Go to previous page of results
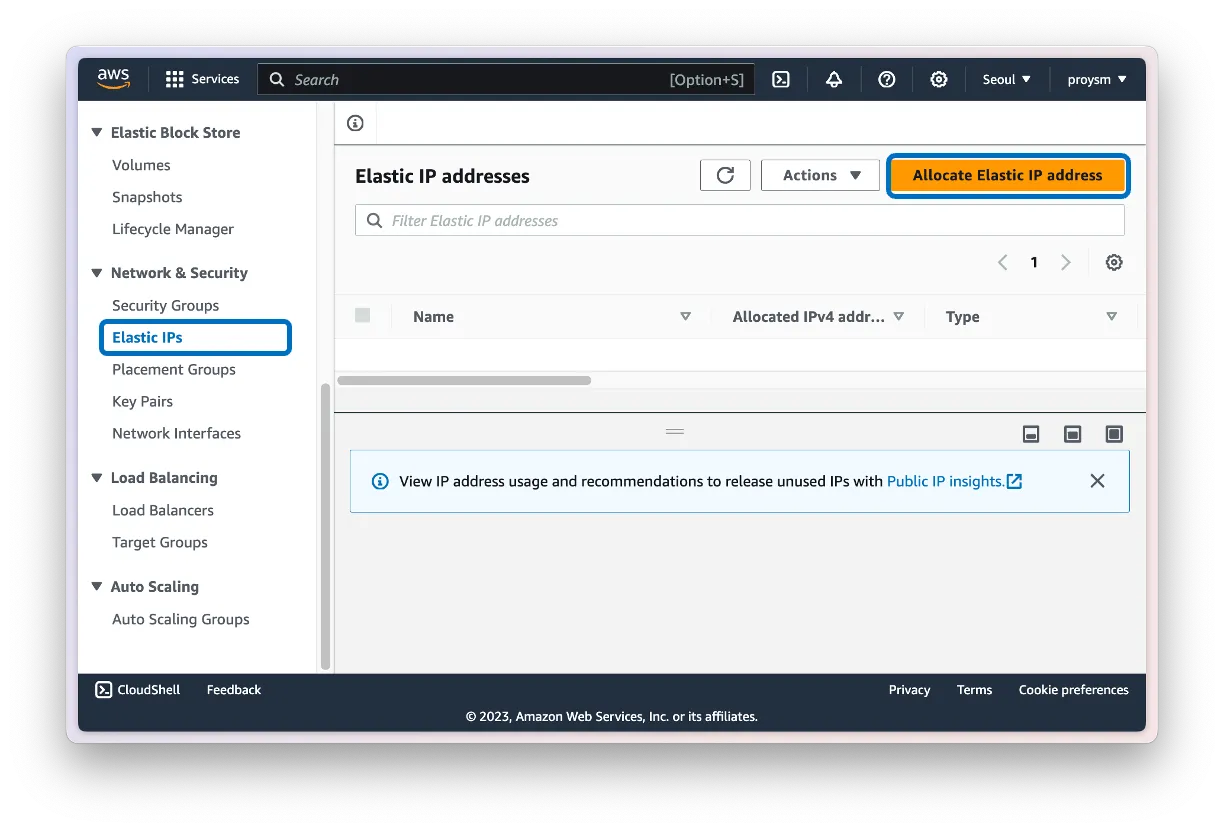This screenshot has width=1224, height=832. (1002, 262)
